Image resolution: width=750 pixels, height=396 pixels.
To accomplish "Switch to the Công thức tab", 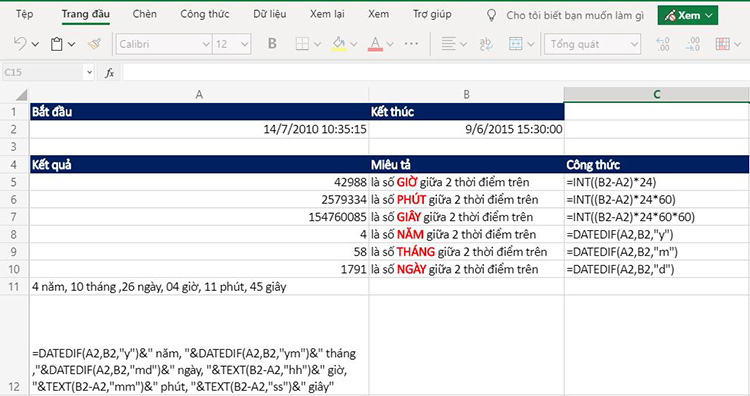I will coord(205,14).
